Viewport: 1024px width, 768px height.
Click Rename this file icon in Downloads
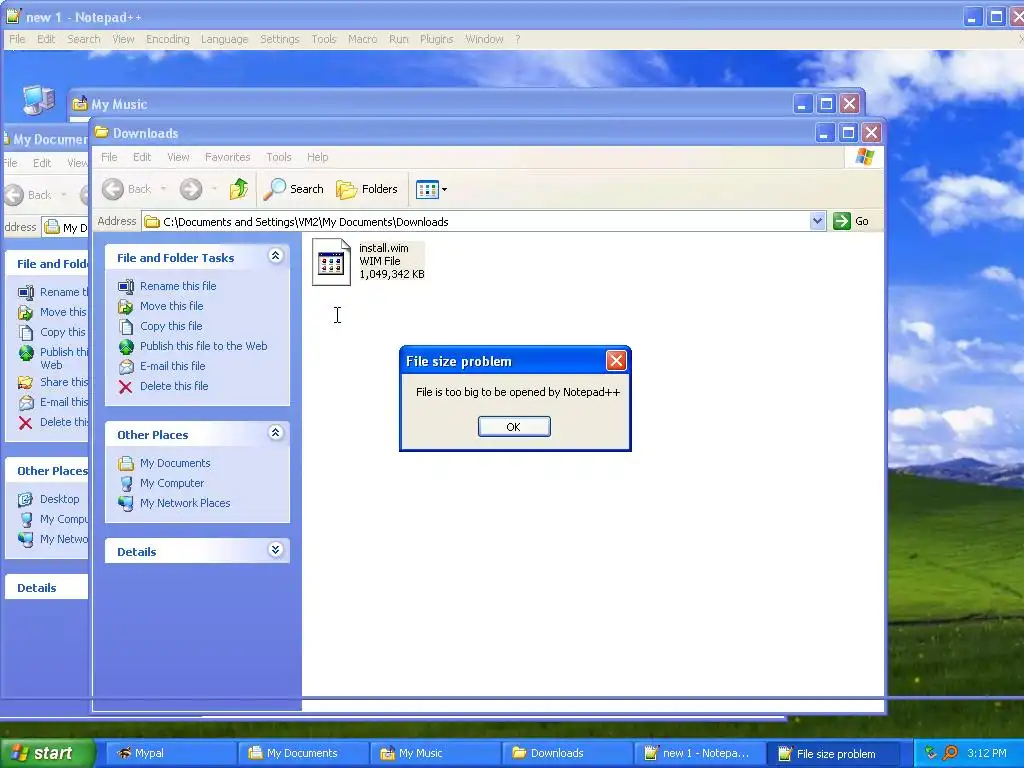pyautogui.click(x=126, y=286)
